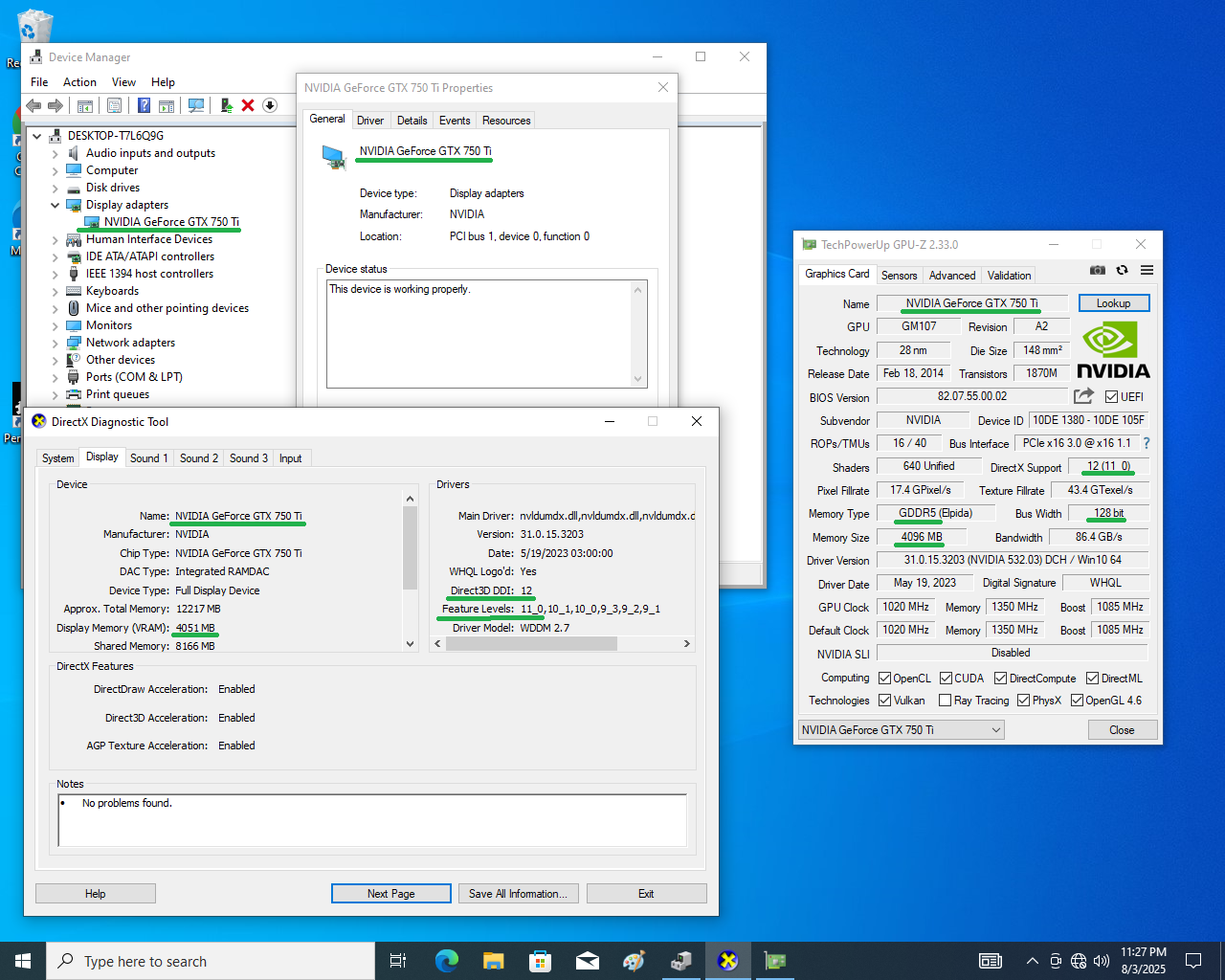
Task: Open the GPU-Z hamburger menu
Action: tap(1147, 271)
